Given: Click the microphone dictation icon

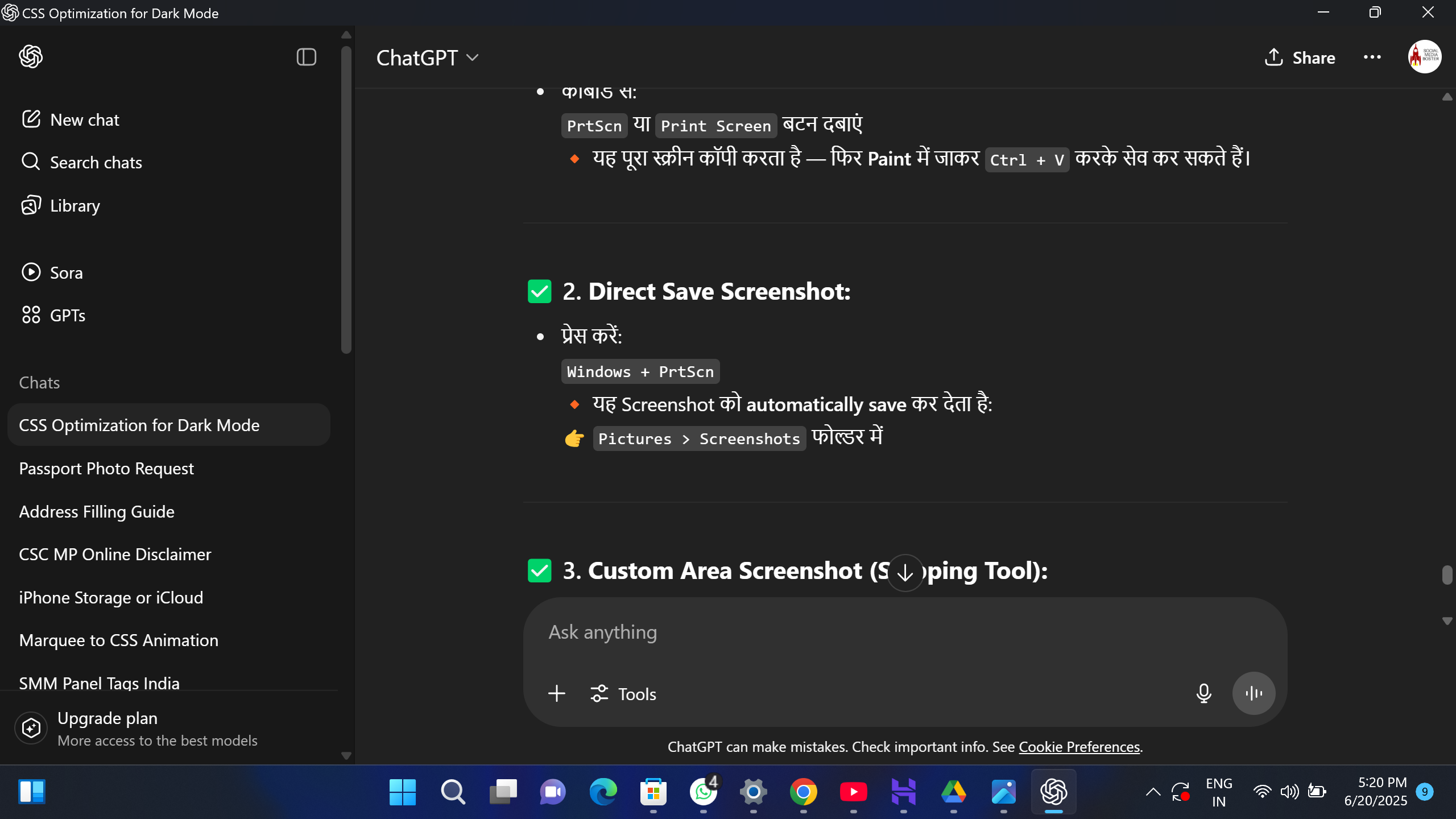Looking at the screenshot, I should [x=1203, y=693].
